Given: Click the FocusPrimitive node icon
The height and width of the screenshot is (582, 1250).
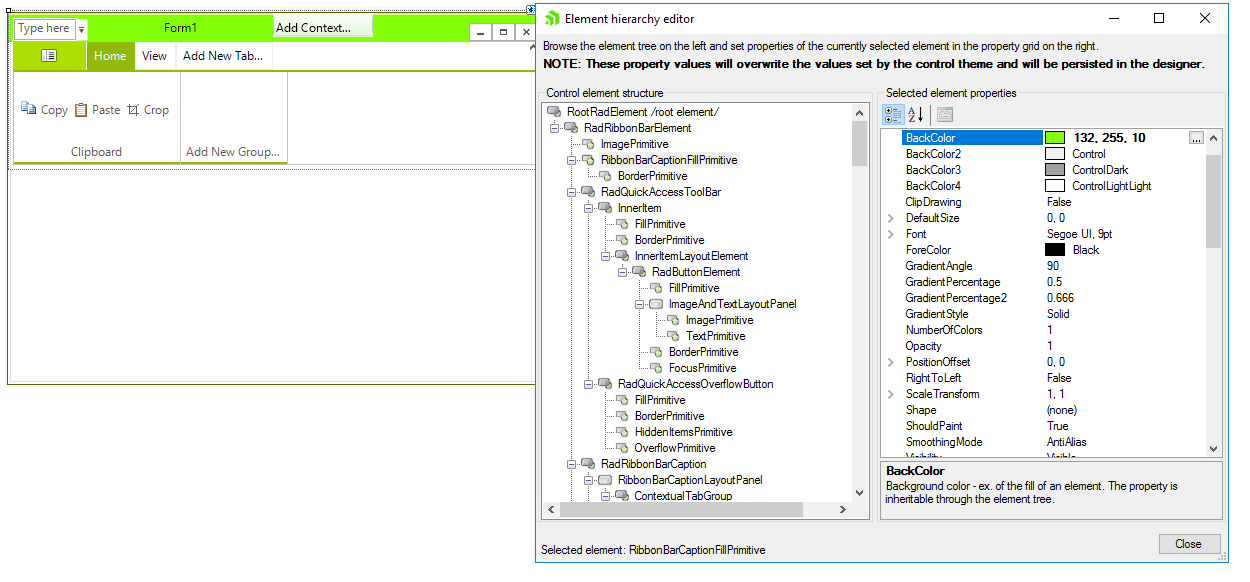Looking at the screenshot, I should [x=657, y=368].
